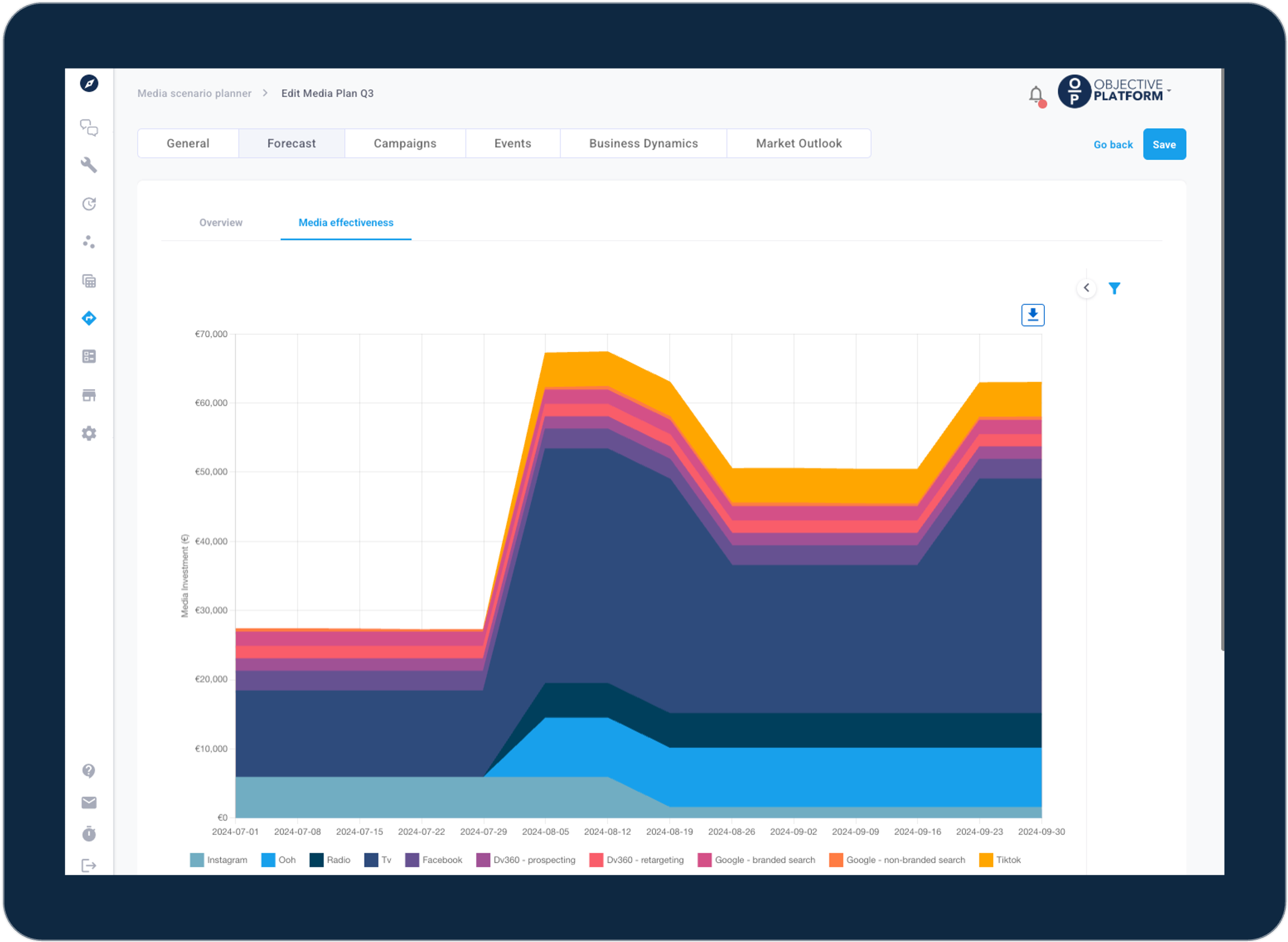Click the Tv legend color swatch
The height and width of the screenshot is (942, 1288).
click(x=371, y=860)
